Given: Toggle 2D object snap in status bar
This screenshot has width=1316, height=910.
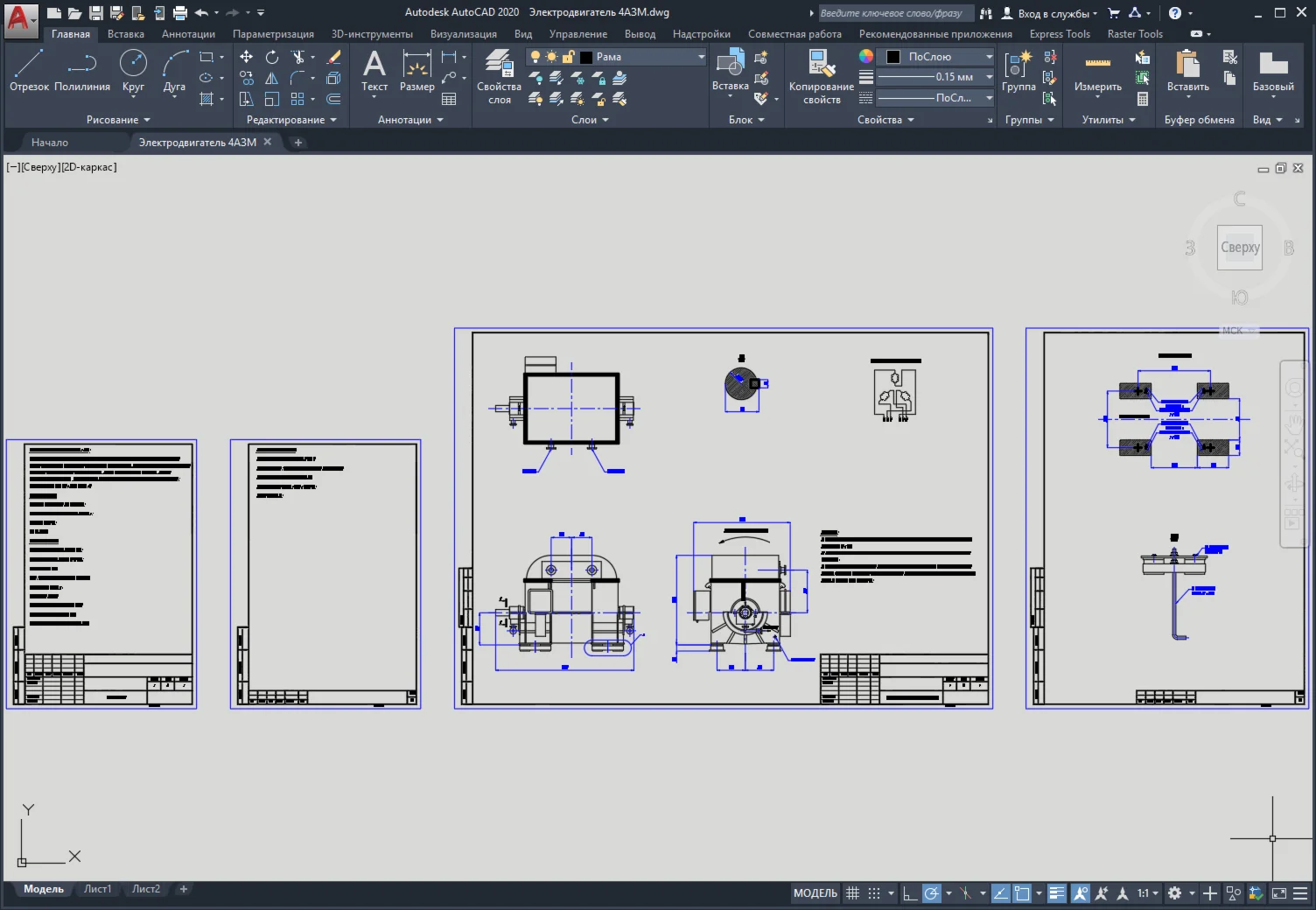Looking at the screenshot, I should click(1021, 893).
